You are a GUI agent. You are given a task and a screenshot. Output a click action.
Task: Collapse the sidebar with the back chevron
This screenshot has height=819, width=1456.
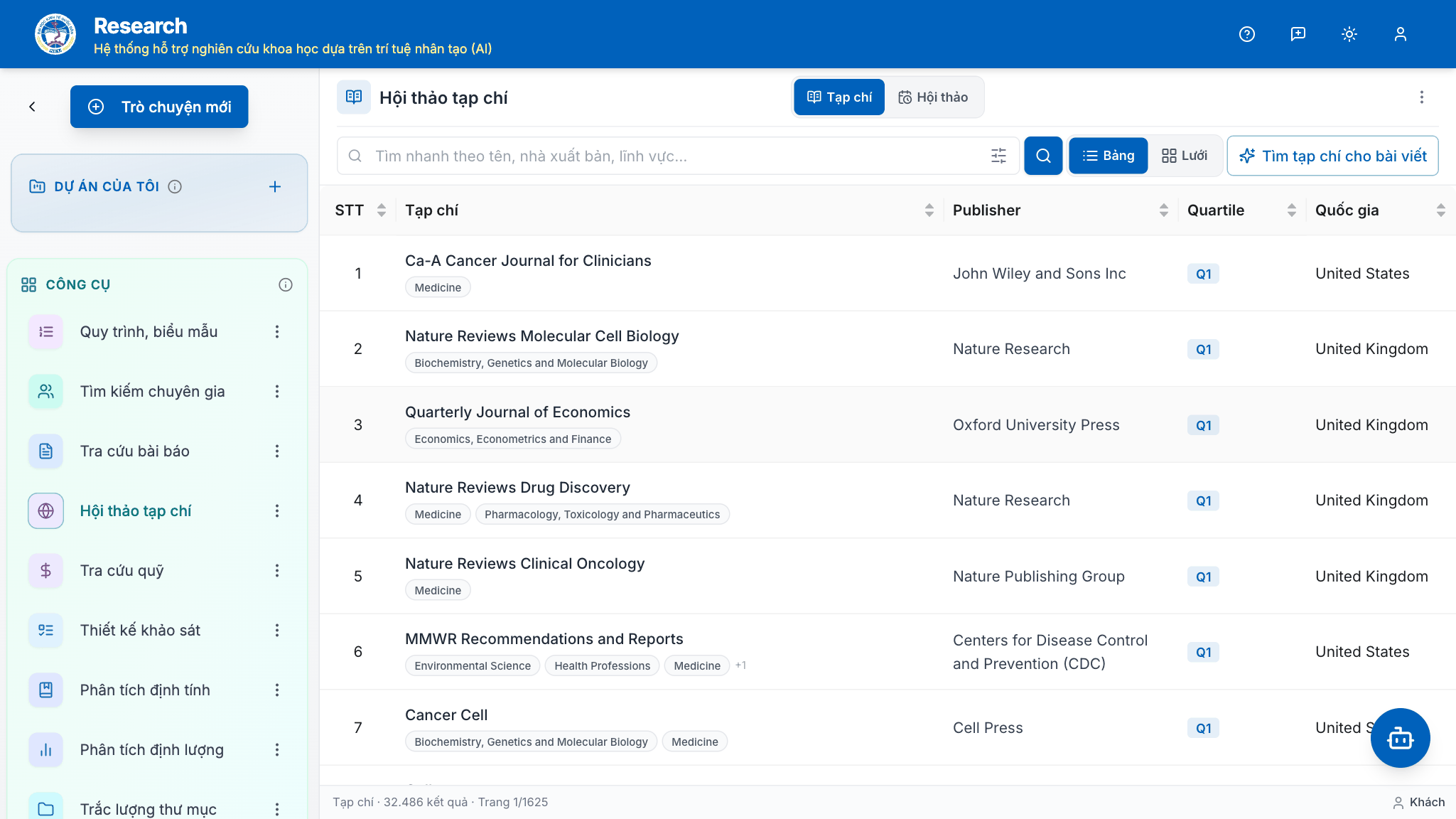tap(32, 107)
